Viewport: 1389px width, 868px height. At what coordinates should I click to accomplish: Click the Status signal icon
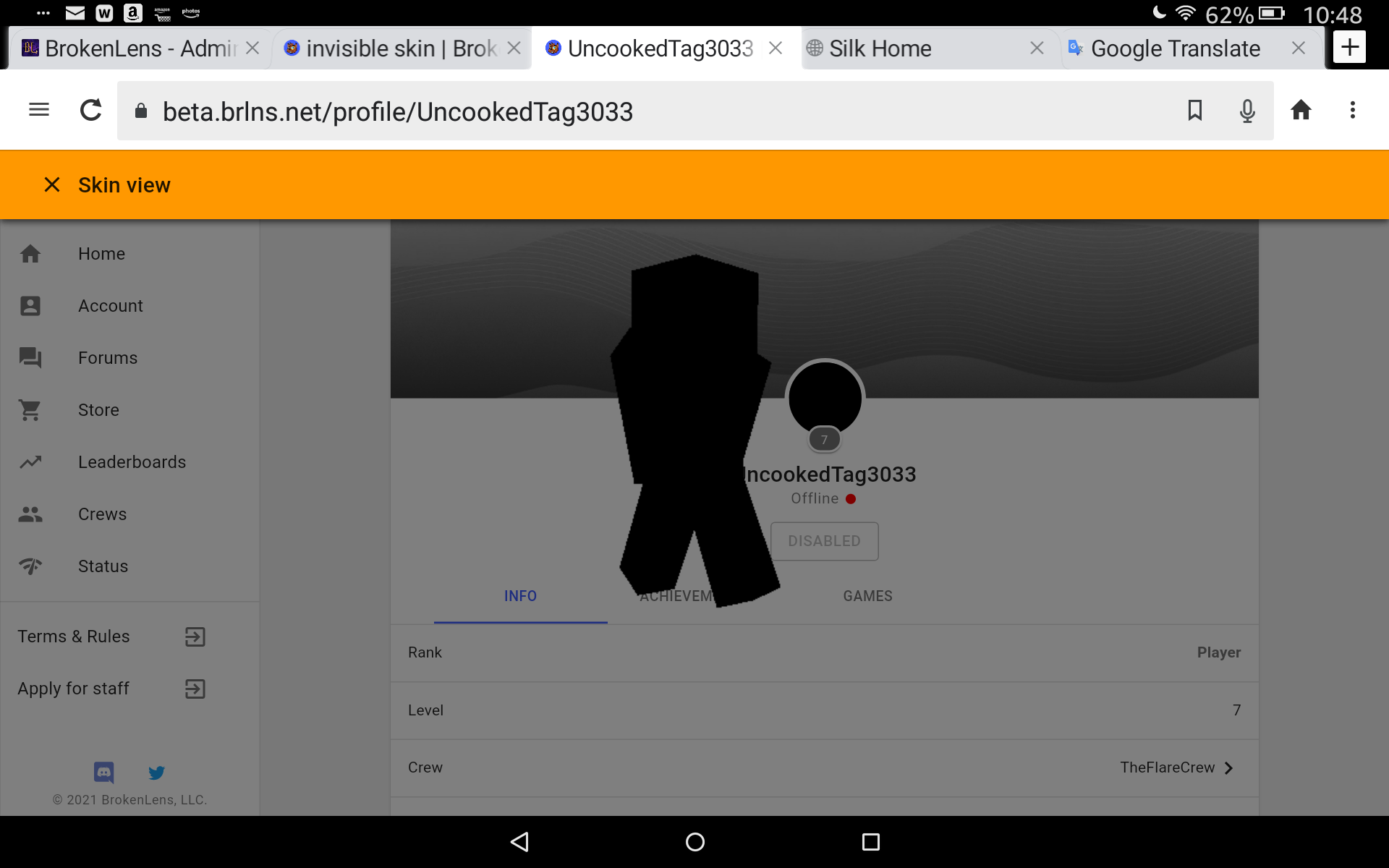click(30, 566)
